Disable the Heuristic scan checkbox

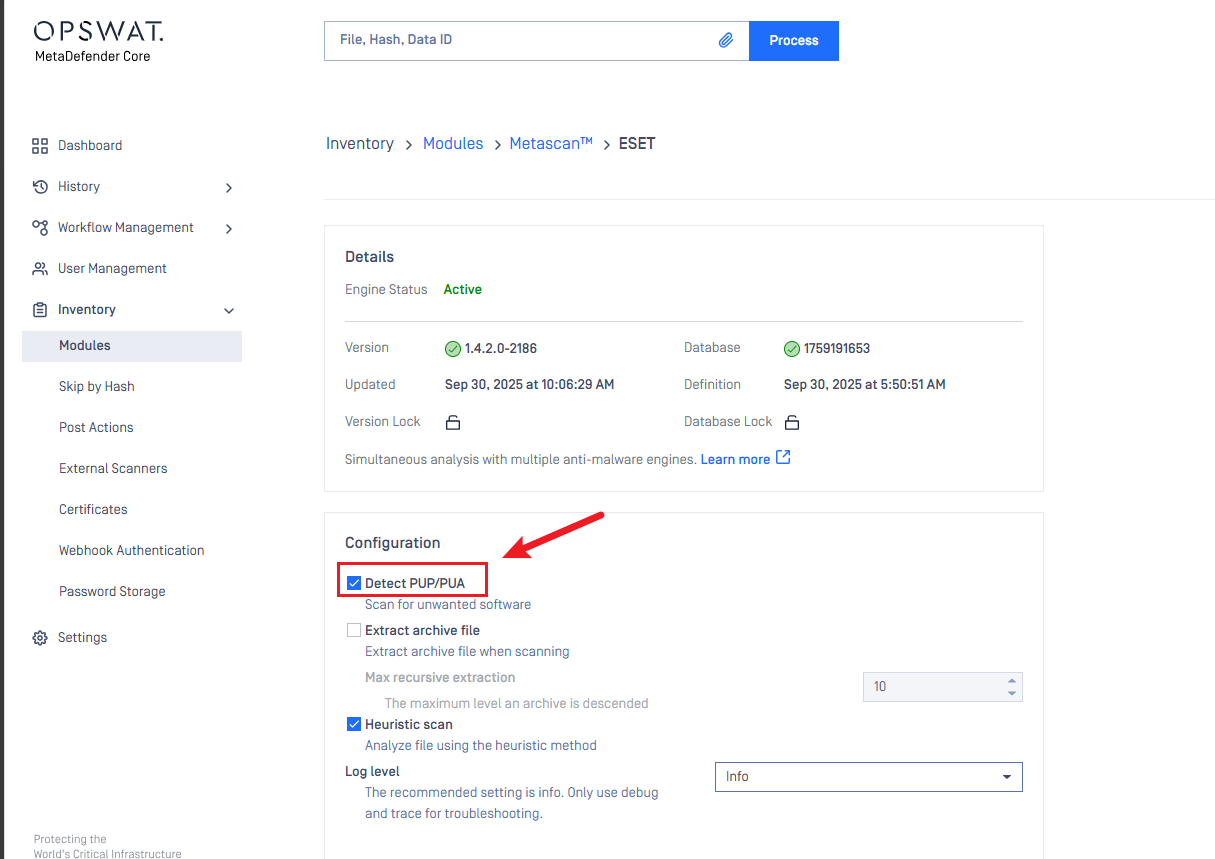(x=354, y=725)
